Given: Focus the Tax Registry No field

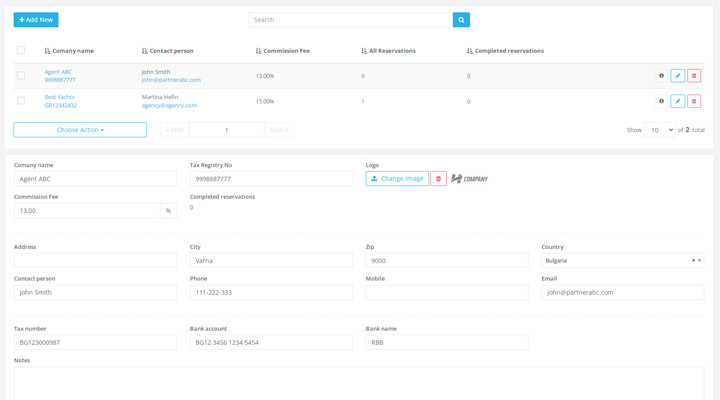Looking at the screenshot, I should click(x=271, y=179).
